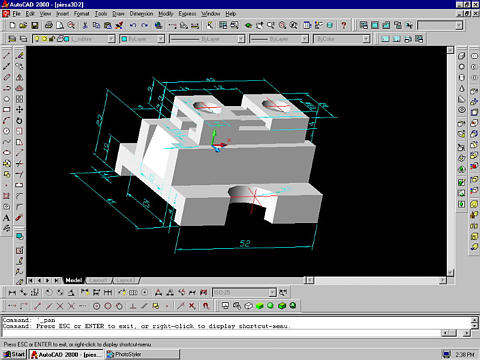The image size is (480, 360).
Task: Click the first-tab navigation arrow beside Model
Action: click(30, 280)
